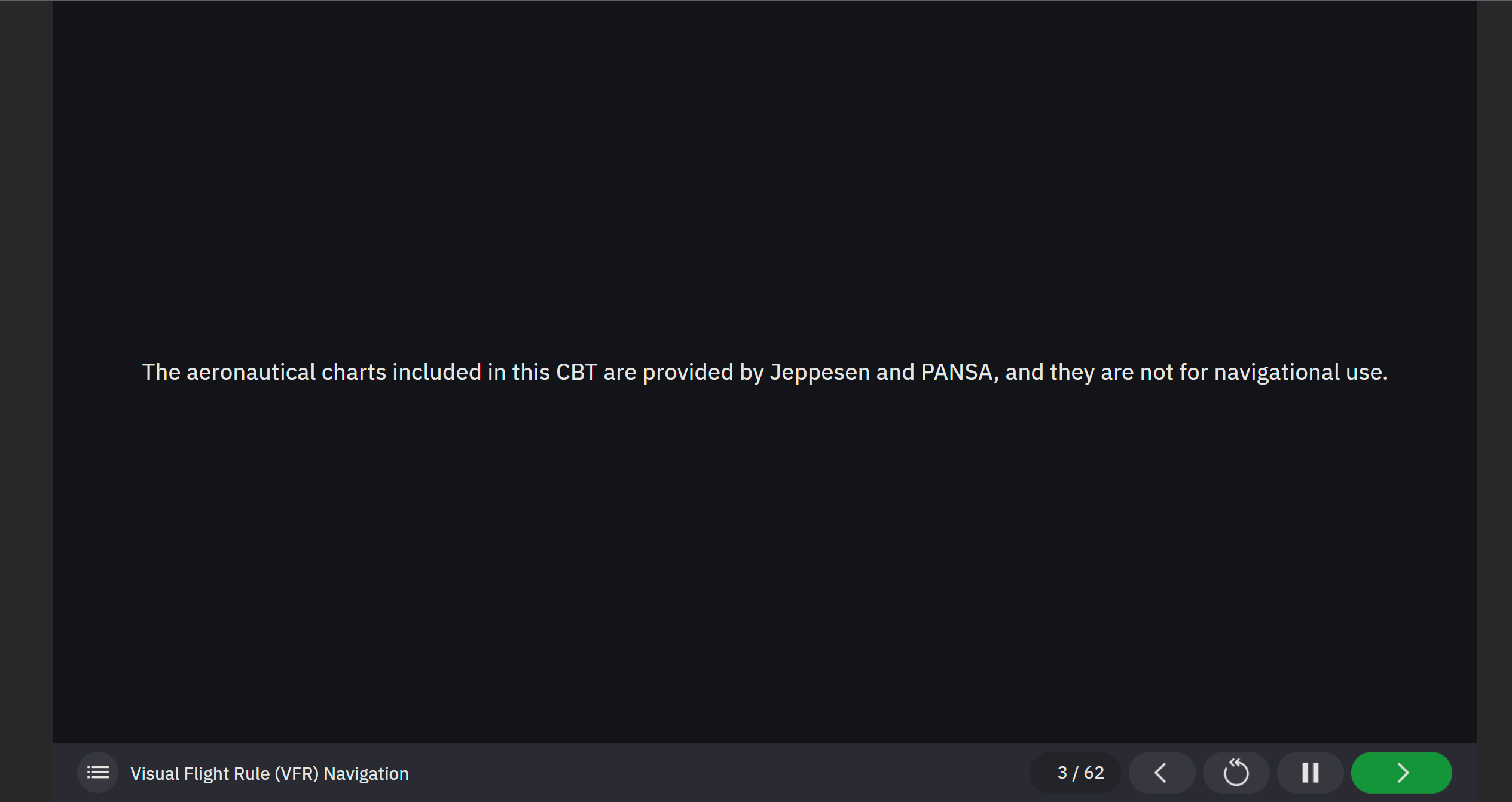
Task: Click the empty slide area above the disclaimer
Action: (765, 179)
